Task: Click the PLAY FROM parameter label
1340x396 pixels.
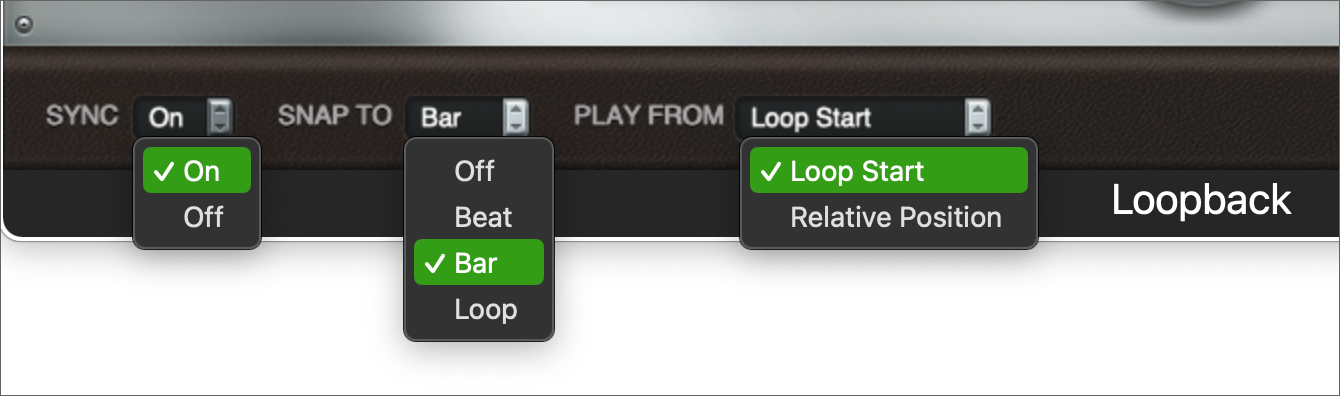Action: pos(648,116)
